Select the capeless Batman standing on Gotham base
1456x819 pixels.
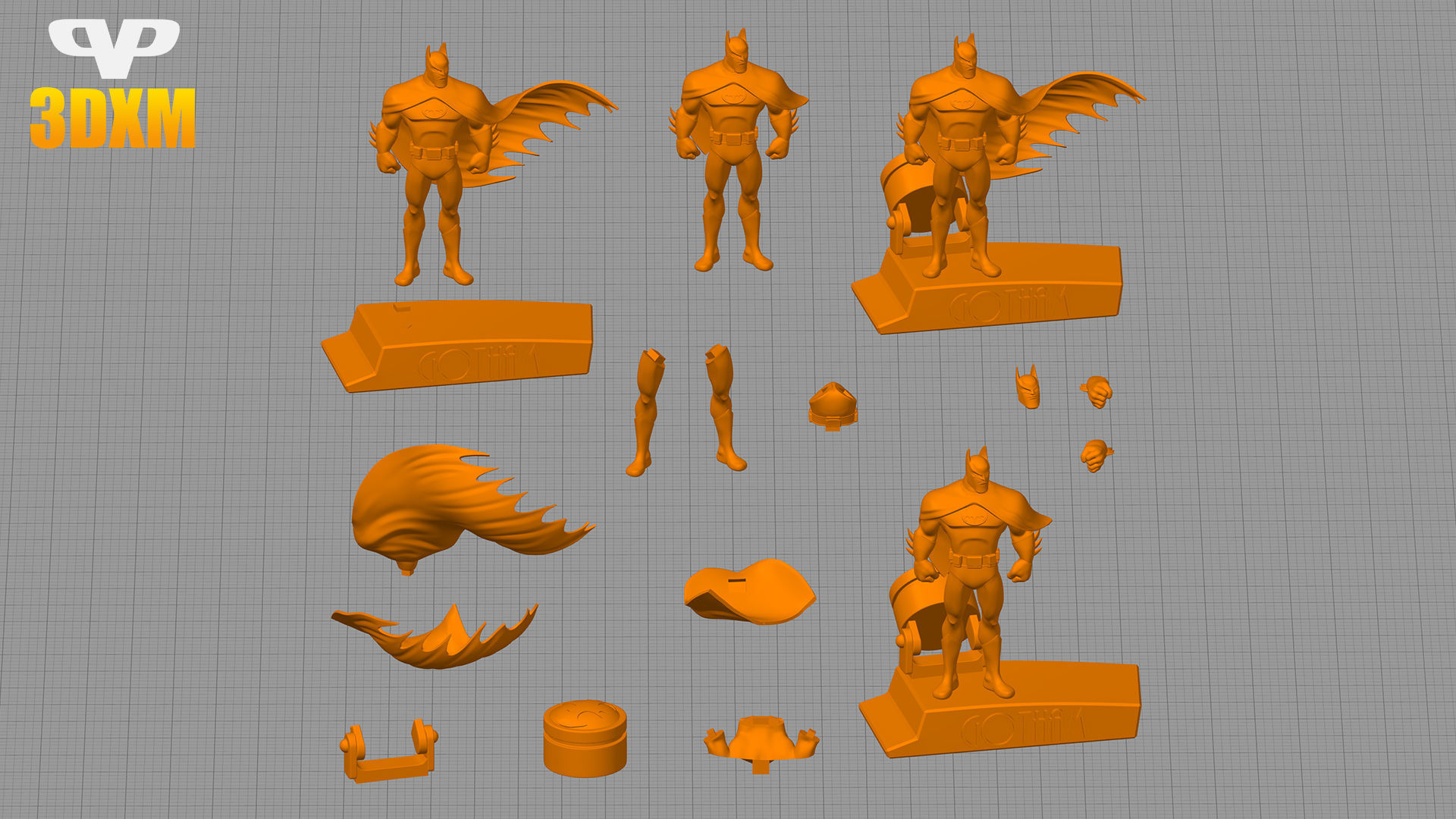999,603
